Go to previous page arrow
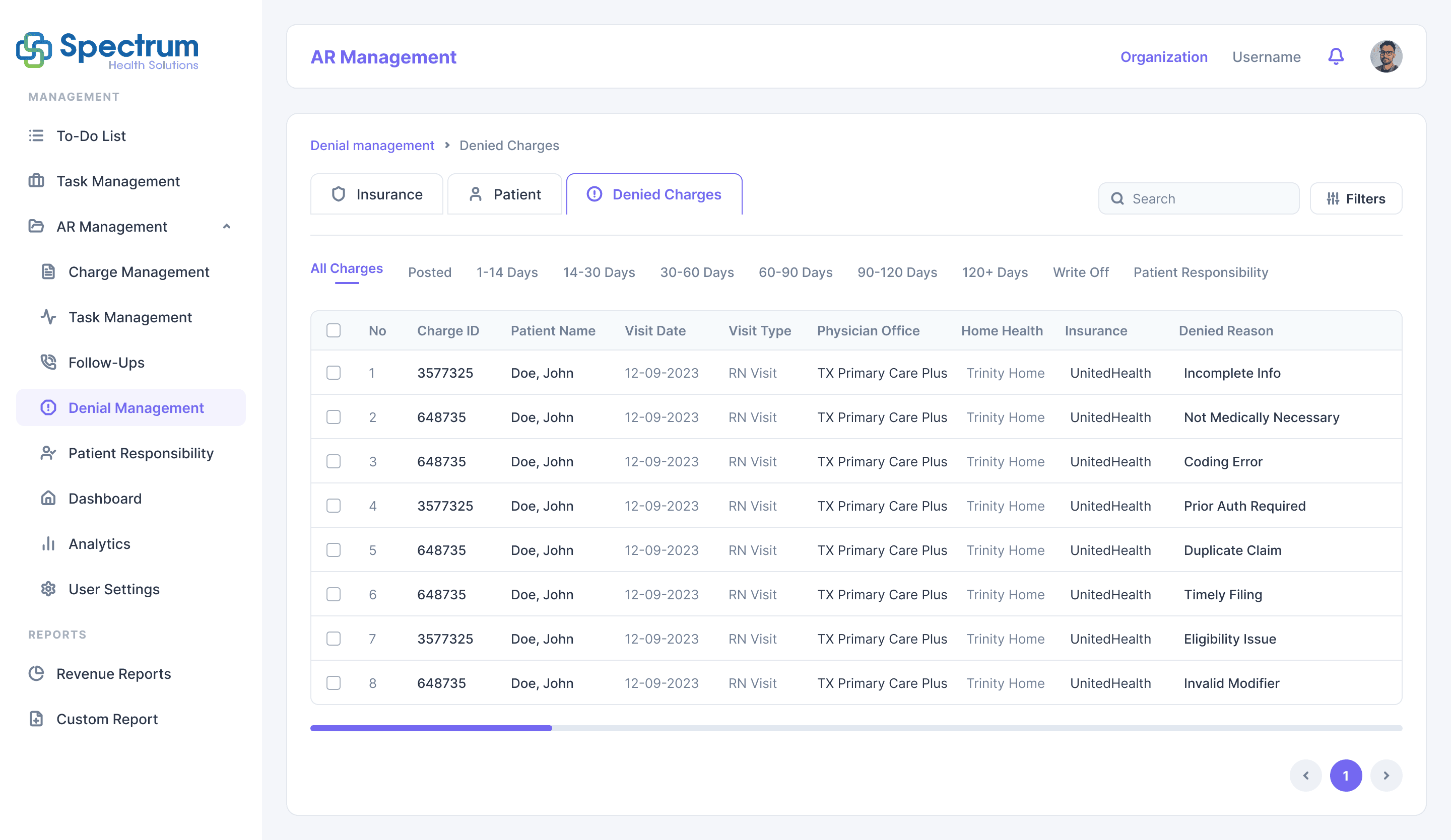 coord(1305,776)
